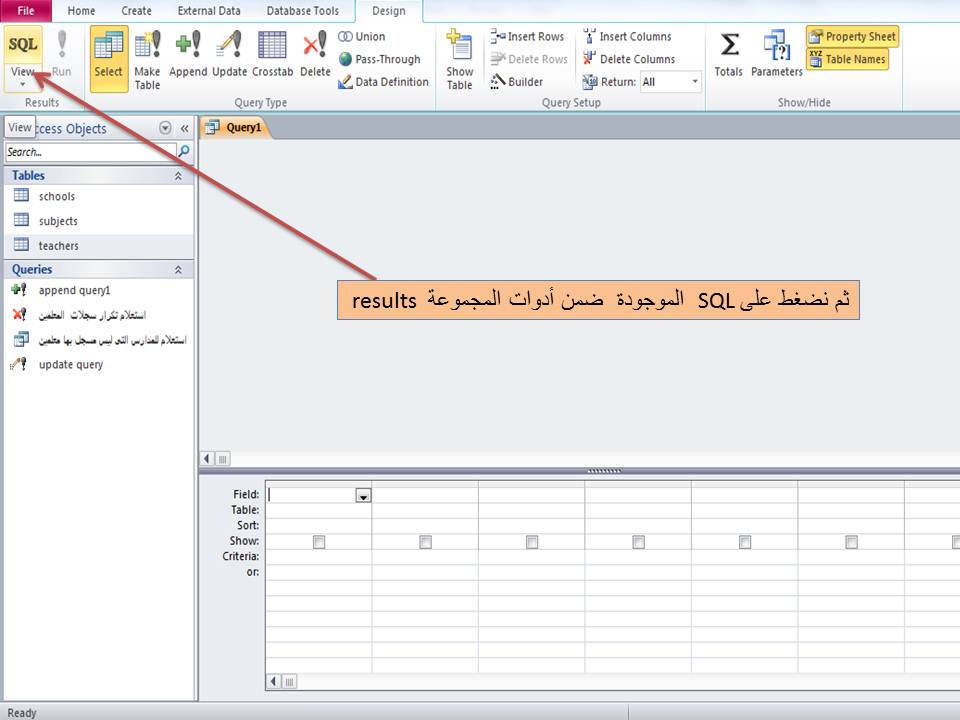Screen dimensions: 960x720
Task: Select the SQL View icon in Results group
Action: click(x=21, y=45)
